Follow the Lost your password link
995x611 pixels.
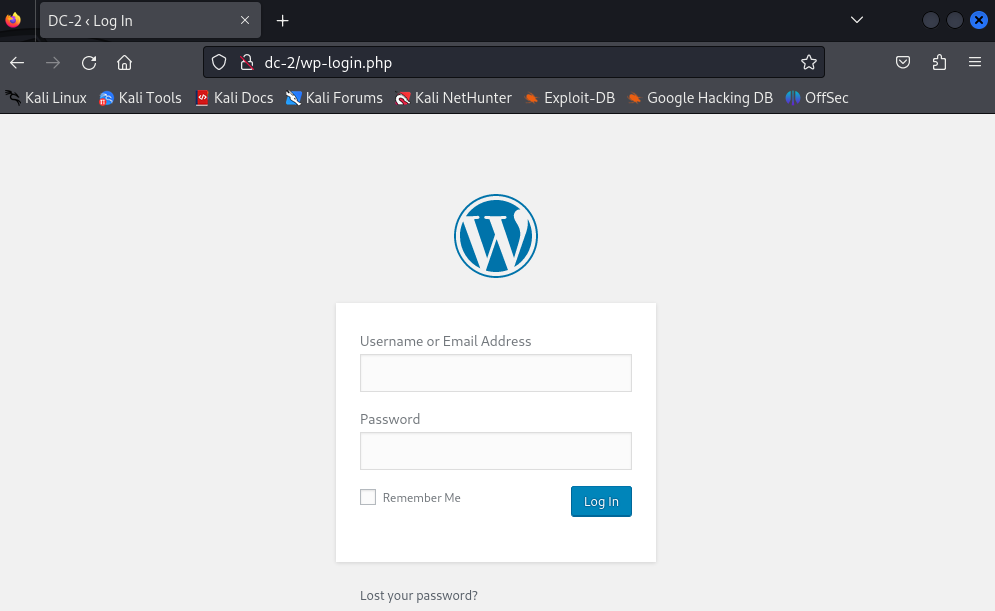[419, 595]
